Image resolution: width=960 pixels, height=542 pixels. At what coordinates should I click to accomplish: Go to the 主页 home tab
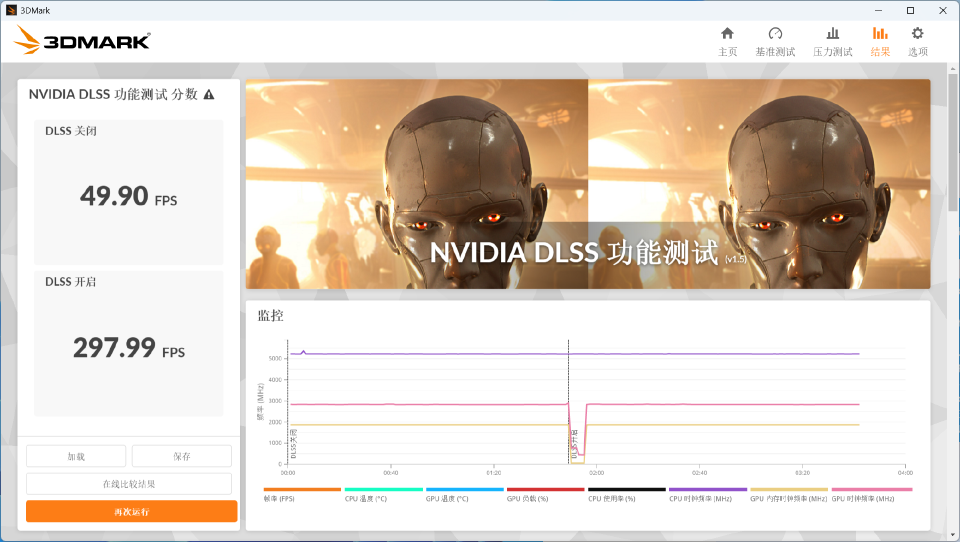point(727,42)
